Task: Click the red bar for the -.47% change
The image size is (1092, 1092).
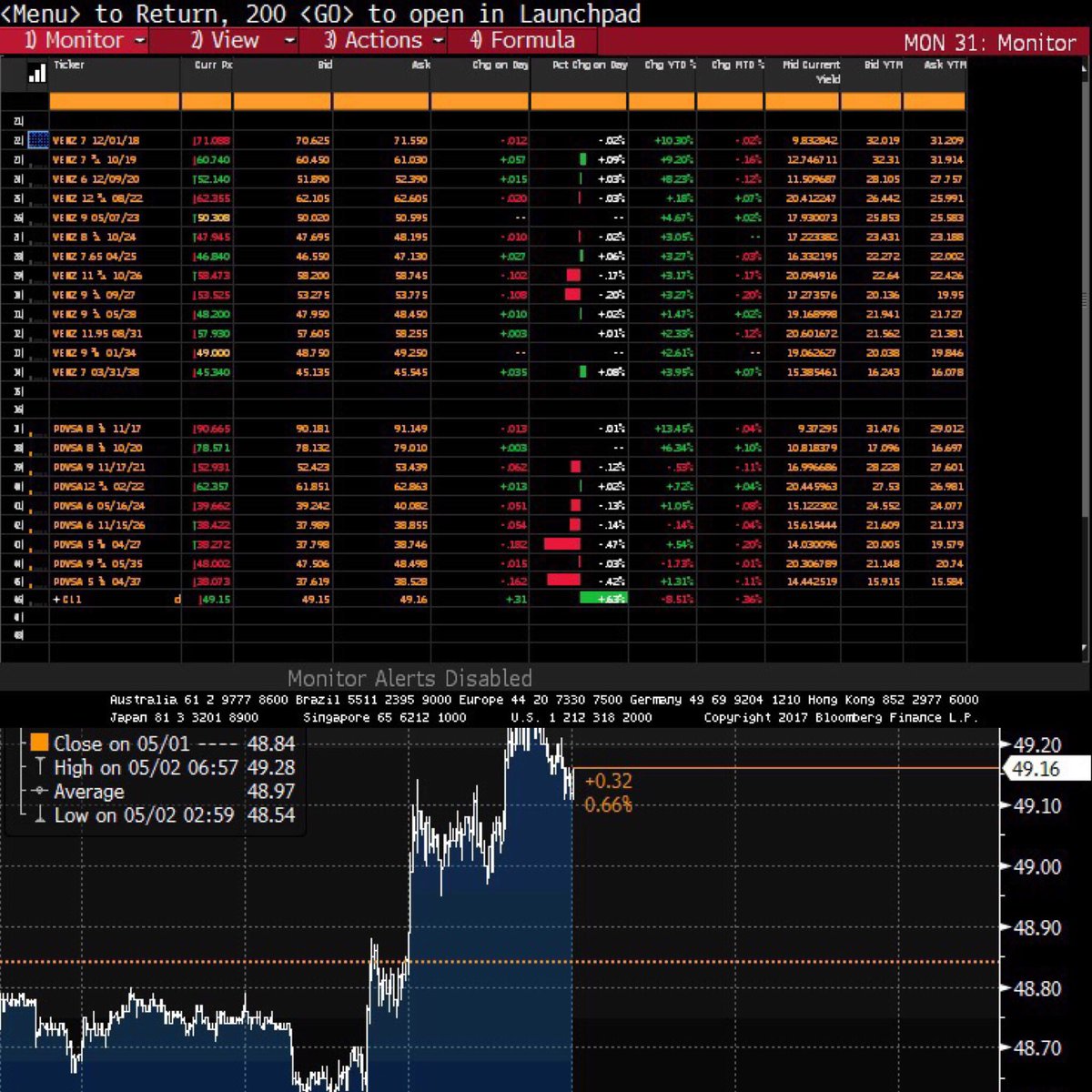Action: tap(562, 543)
